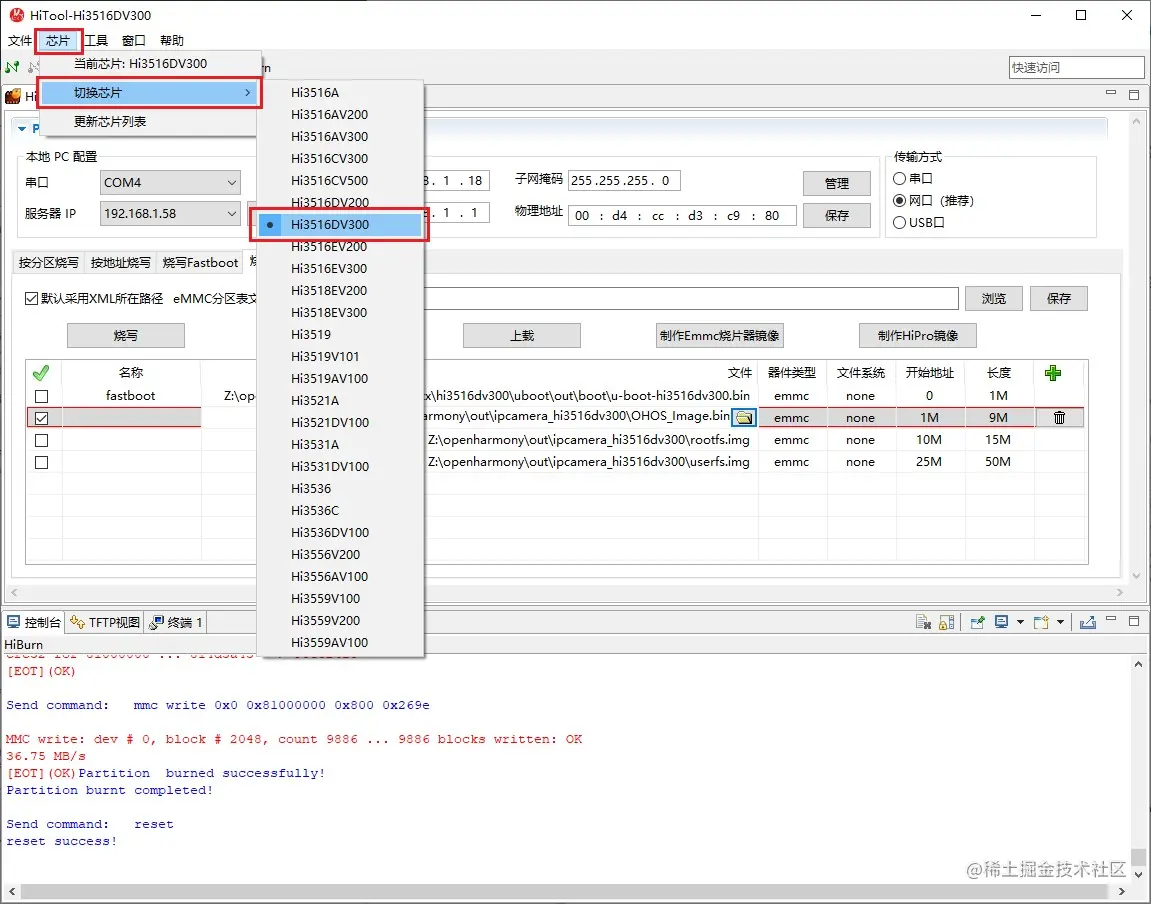This screenshot has width=1151, height=904.
Task: Maximize the HiBurn editor view
Action: click(1134, 95)
